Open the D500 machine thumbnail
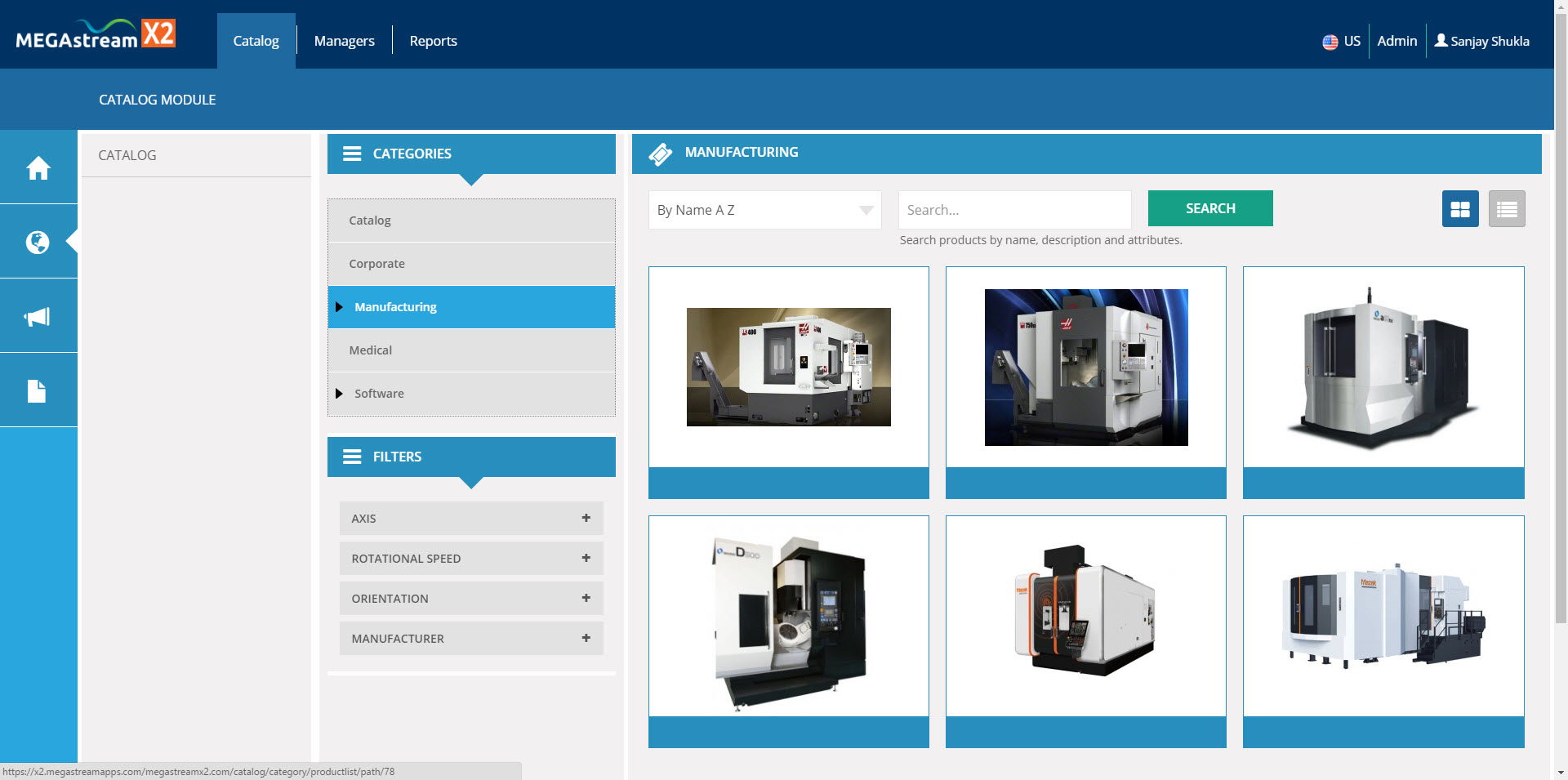The width and height of the screenshot is (1568, 780). 789,622
